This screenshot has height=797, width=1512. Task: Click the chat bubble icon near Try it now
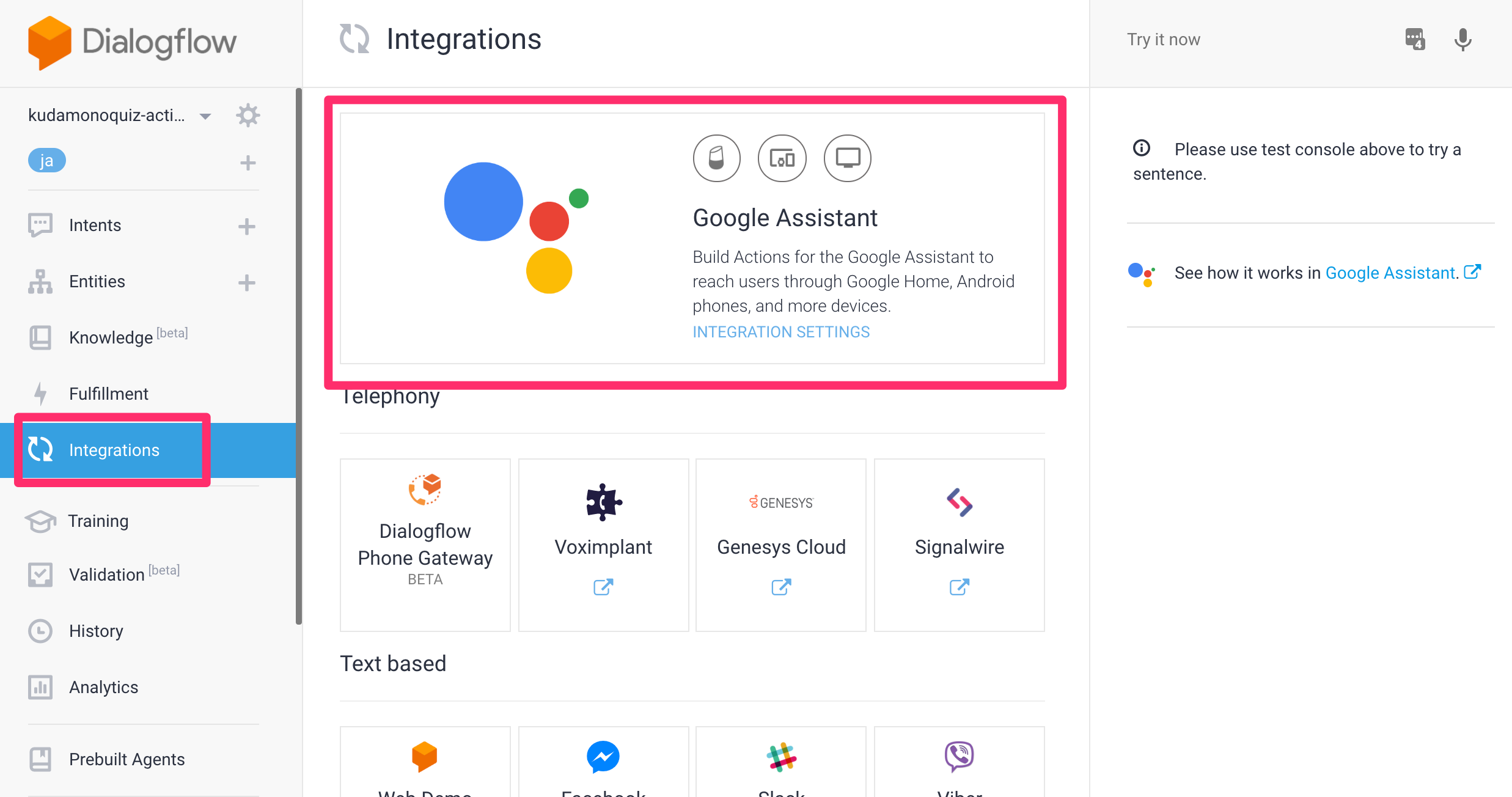[1415, 40]
